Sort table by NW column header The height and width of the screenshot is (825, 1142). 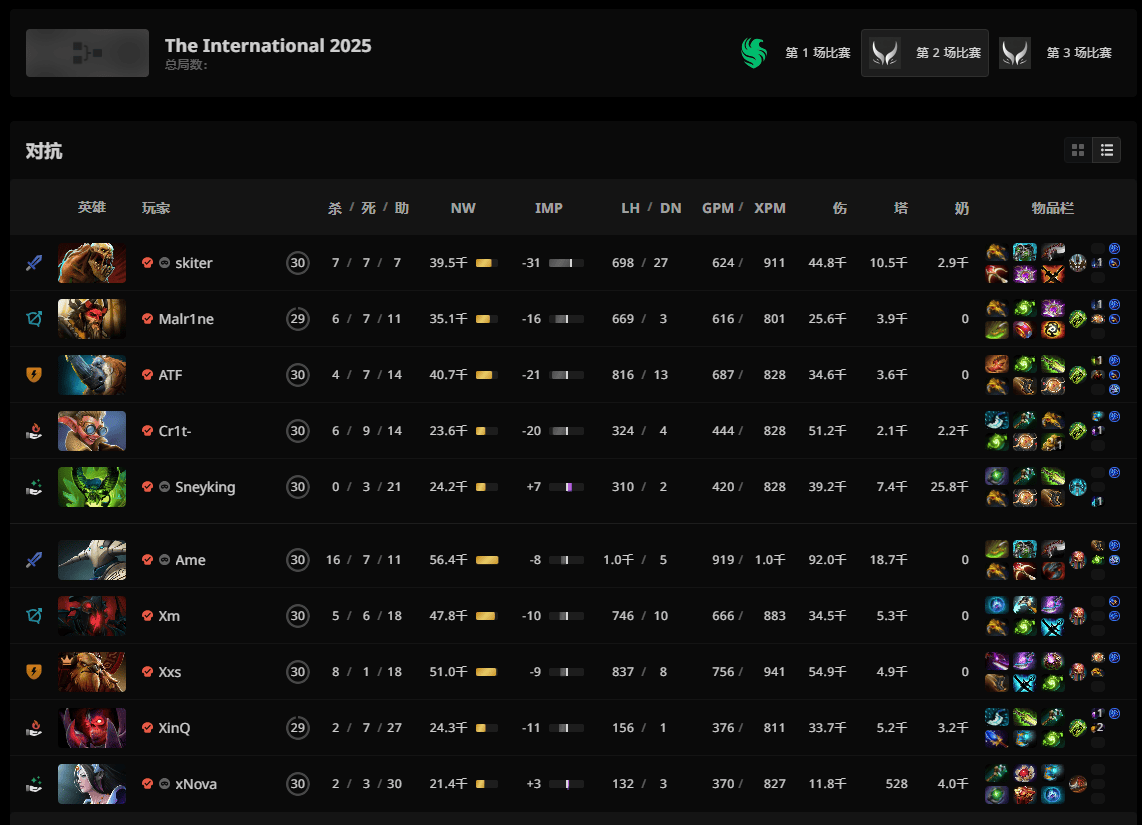pos(463,208)
